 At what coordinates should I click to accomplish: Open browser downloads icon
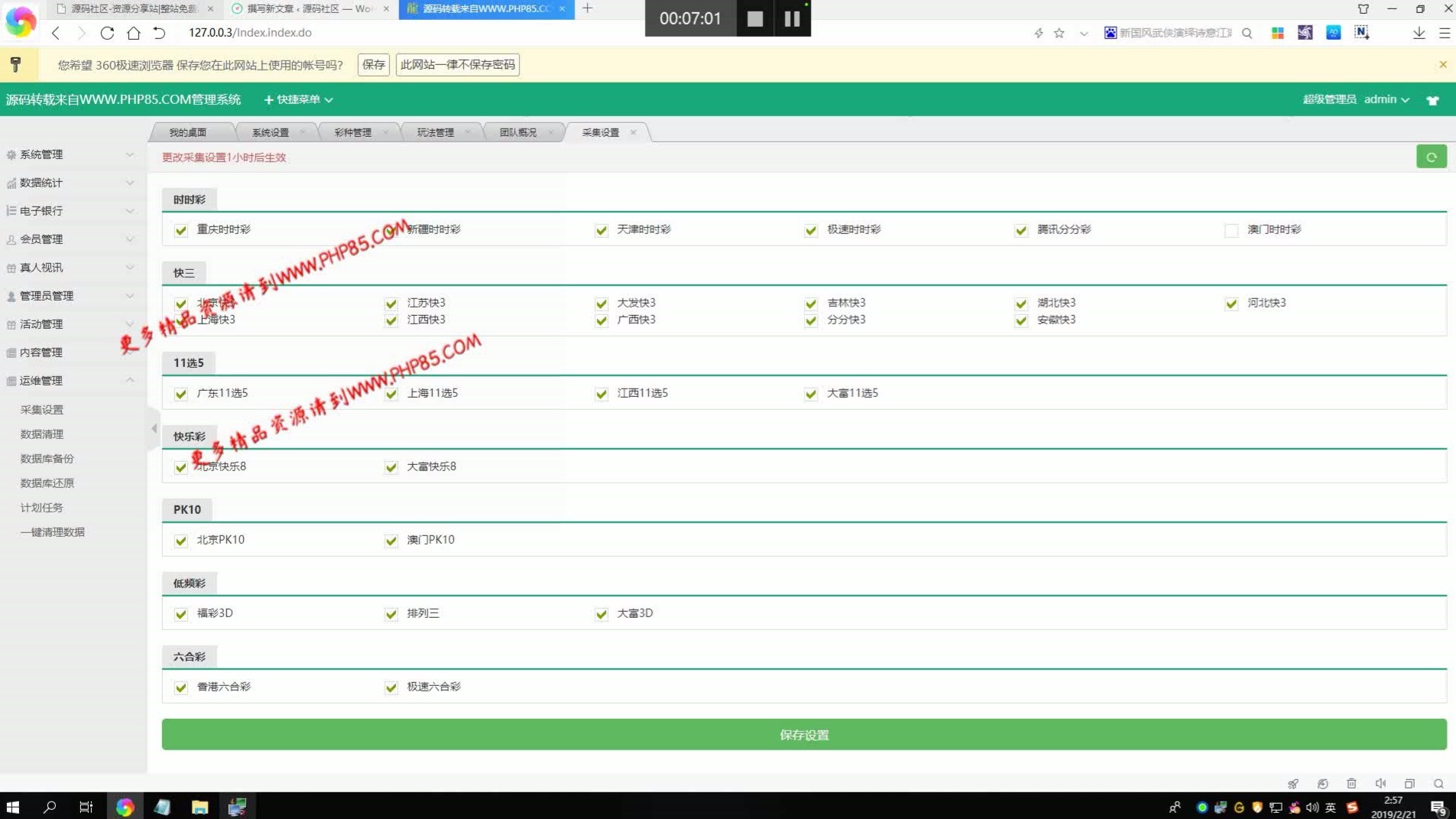[1419, 33]
